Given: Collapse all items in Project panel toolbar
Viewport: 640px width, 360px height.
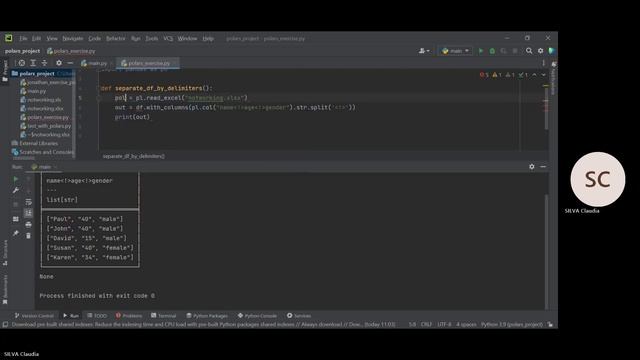Looking at the screenshot, I should click(44, 63).
